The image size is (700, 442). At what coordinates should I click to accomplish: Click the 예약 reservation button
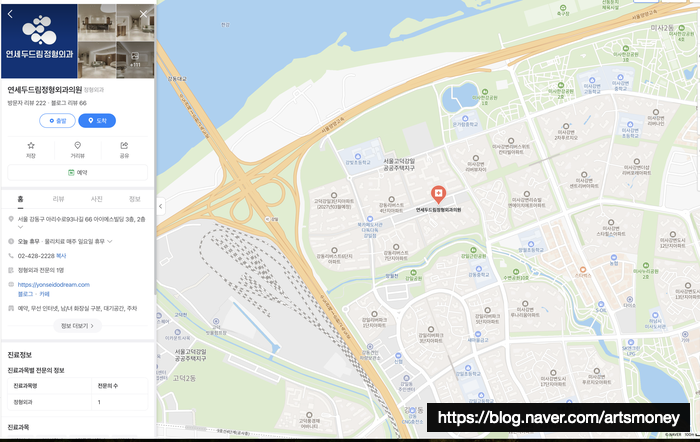click(77, 172)
